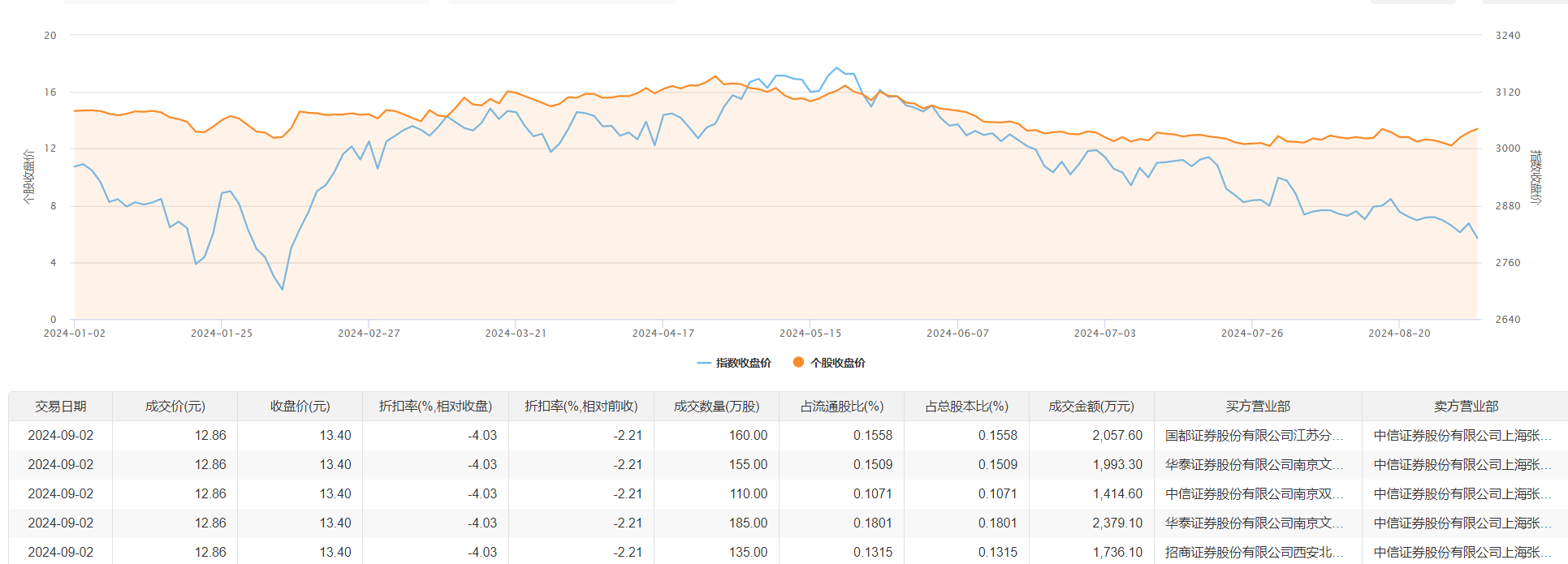Click the 买方营业部 column header
Image resolution: width=1568 pixels, height=564 pixels.
[1258, 407]
